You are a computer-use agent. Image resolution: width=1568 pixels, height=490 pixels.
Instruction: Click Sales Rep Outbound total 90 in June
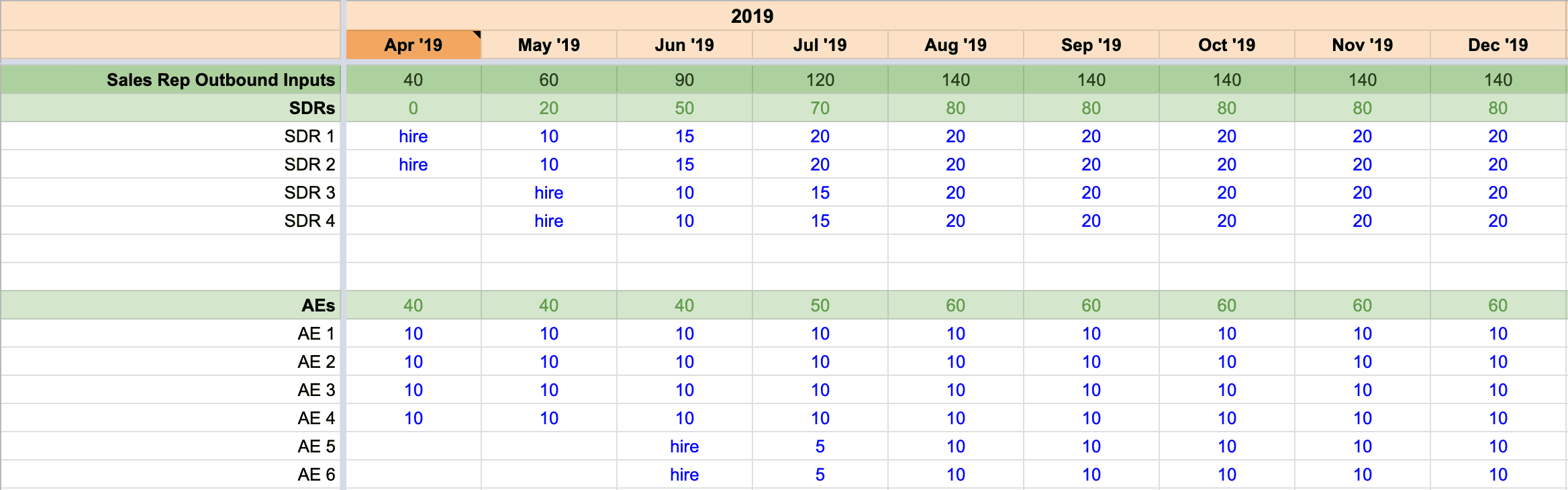click(684, 80)
